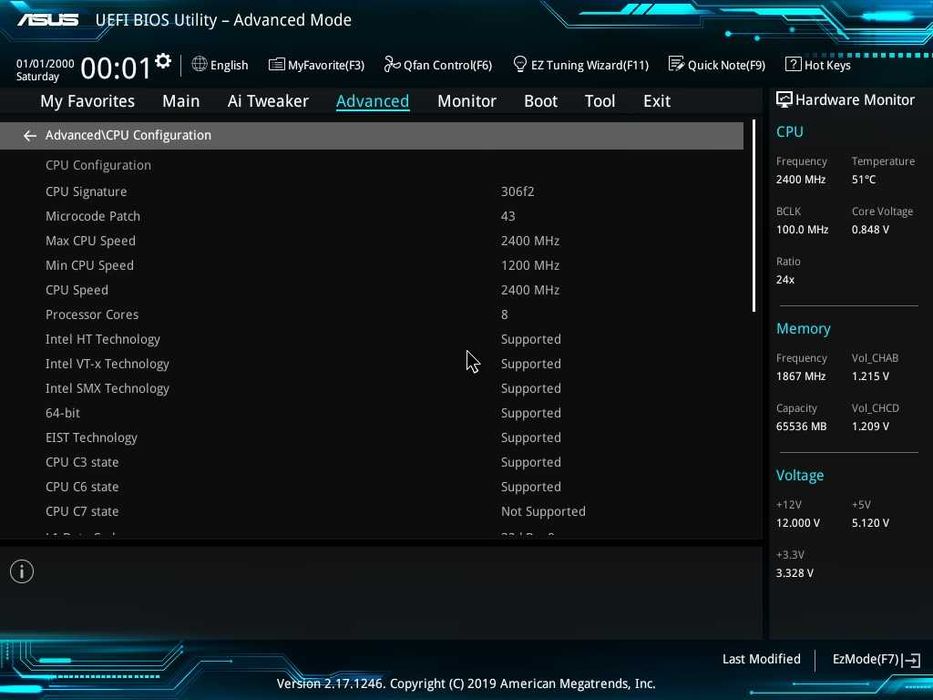The image size is (933, 700).
Task: Select the Intel VT-x Technology row
Action: coord(371,364)
